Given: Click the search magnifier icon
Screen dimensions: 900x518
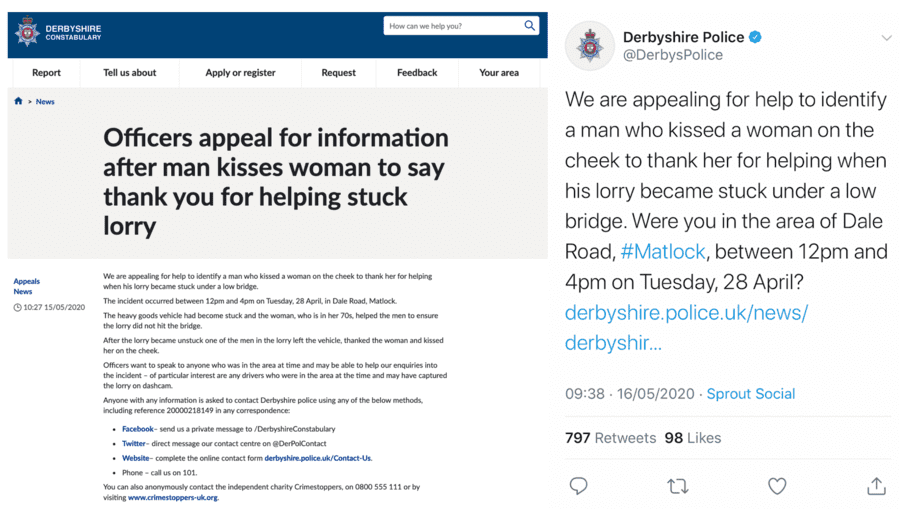Looking at the screenshot, I should click(x=530, y=26).
